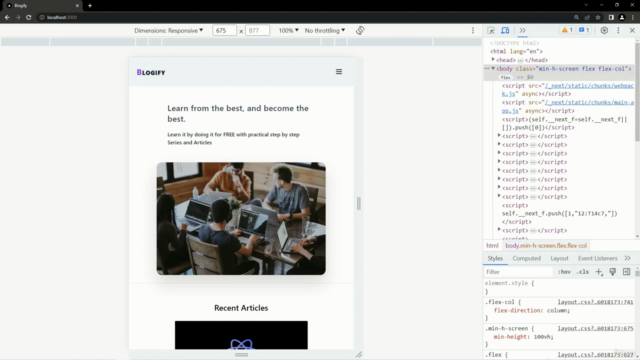Click the styles Filter field

[x=518, y=272]
